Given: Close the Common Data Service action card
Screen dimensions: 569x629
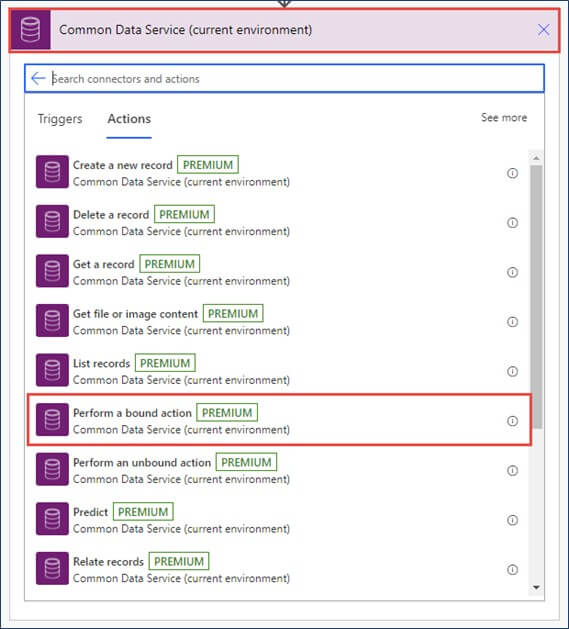Looking at the screenshot, I should (x=543, y=30).
